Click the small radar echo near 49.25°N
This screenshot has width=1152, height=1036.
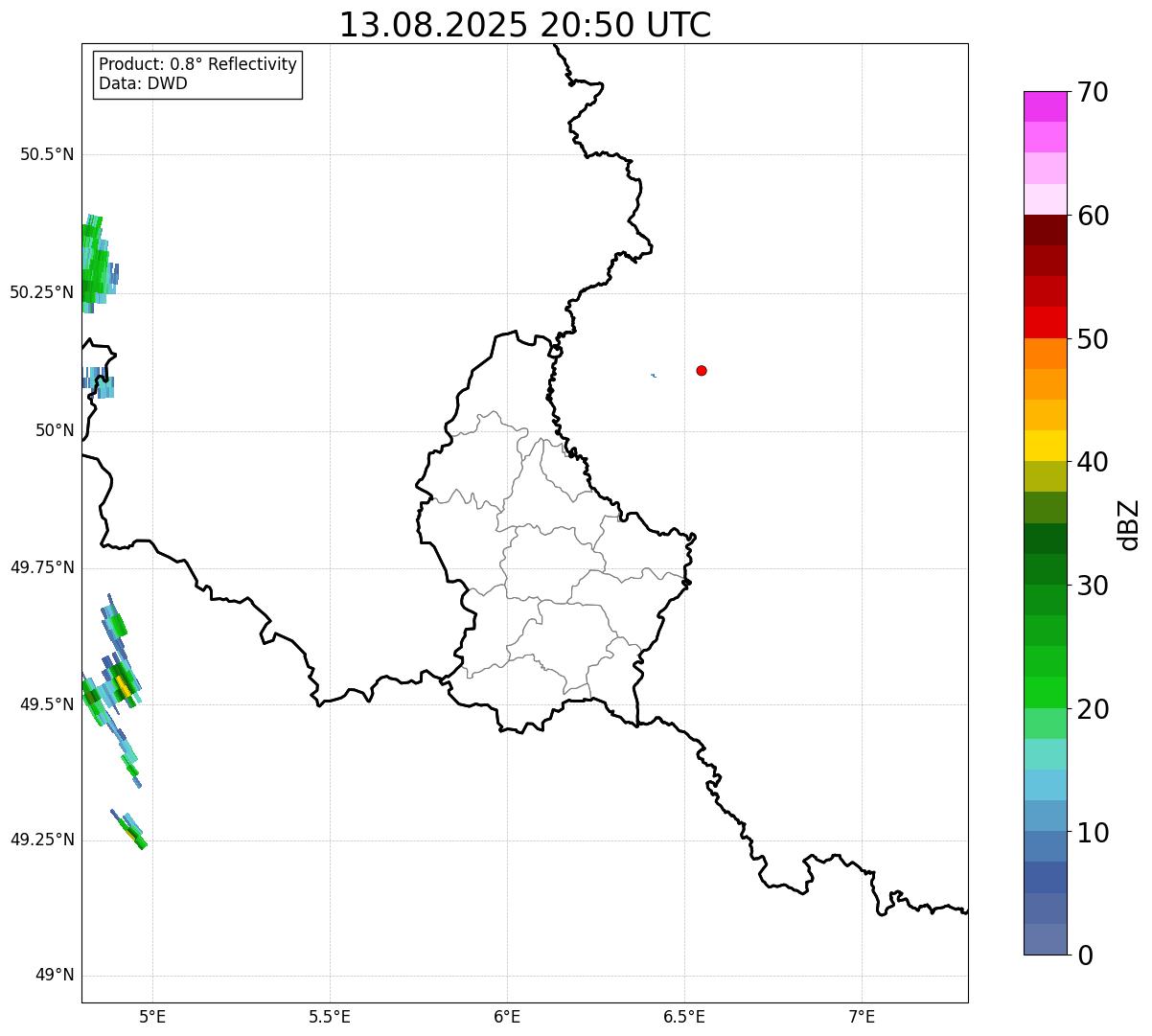[x=129, y=829]
